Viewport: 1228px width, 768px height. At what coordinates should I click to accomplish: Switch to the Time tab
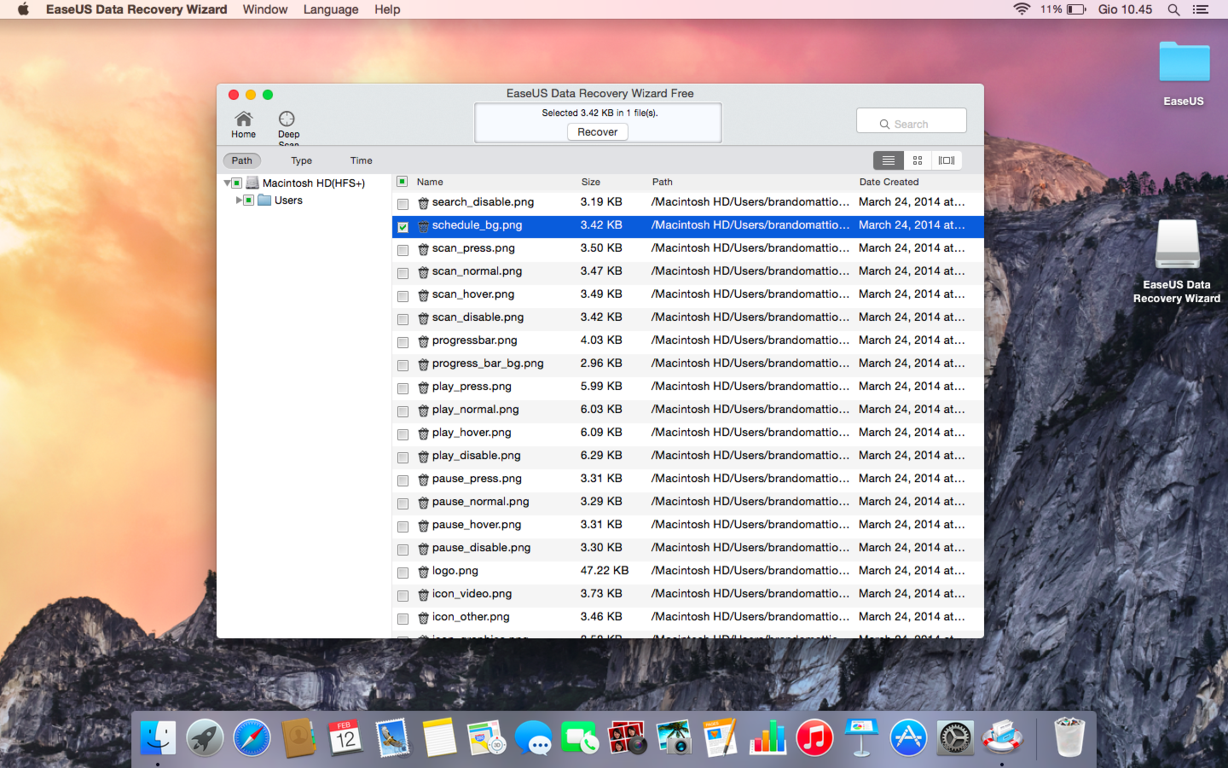[x=361, y=160]
